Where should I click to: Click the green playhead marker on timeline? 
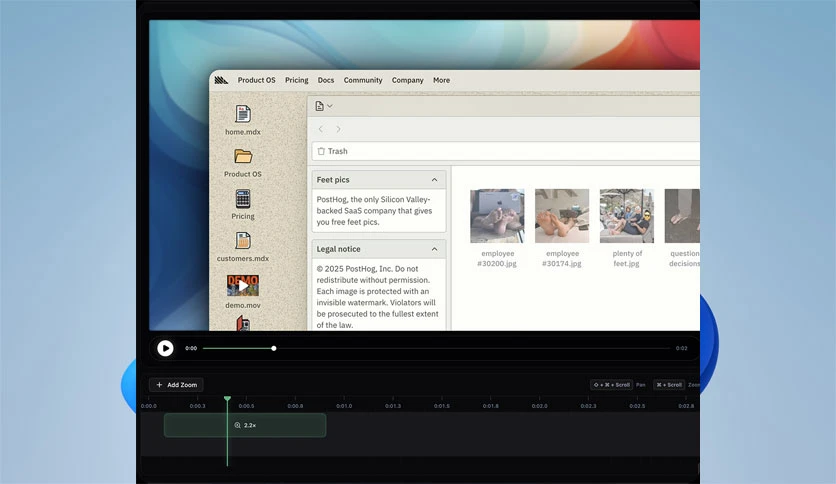coord(227,399)
